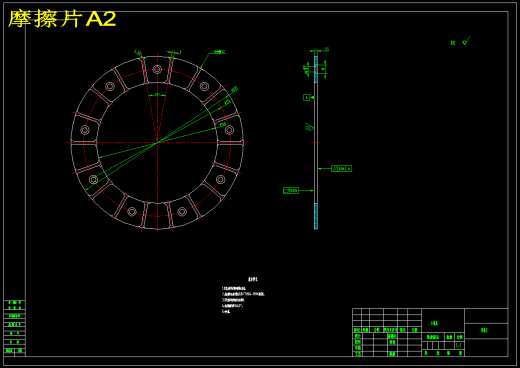Pick the leftmost rivet hole on the ring
This screenshot has width=520, height=368.
85,130
